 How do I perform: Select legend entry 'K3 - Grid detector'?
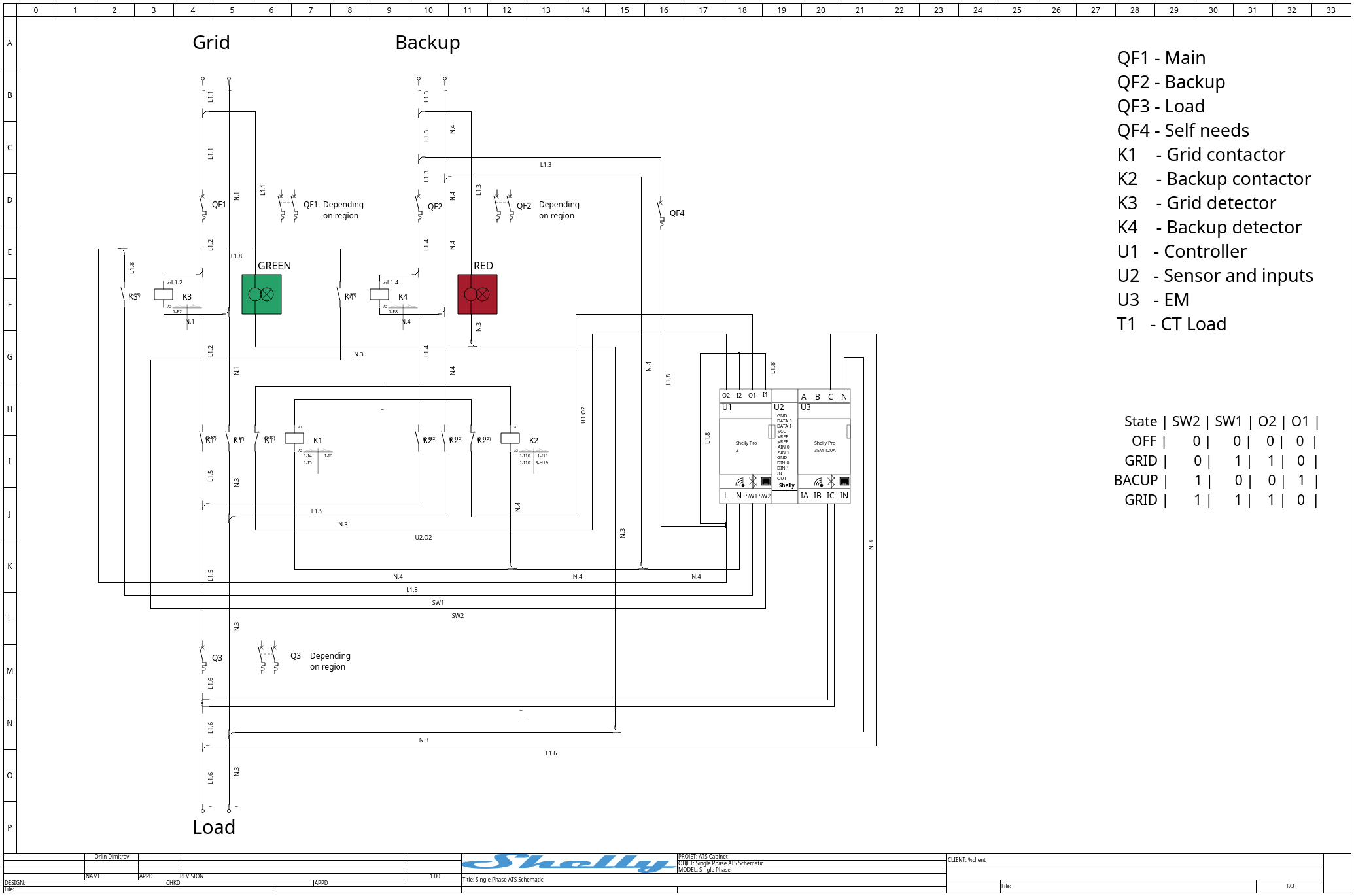point(1196,203)
